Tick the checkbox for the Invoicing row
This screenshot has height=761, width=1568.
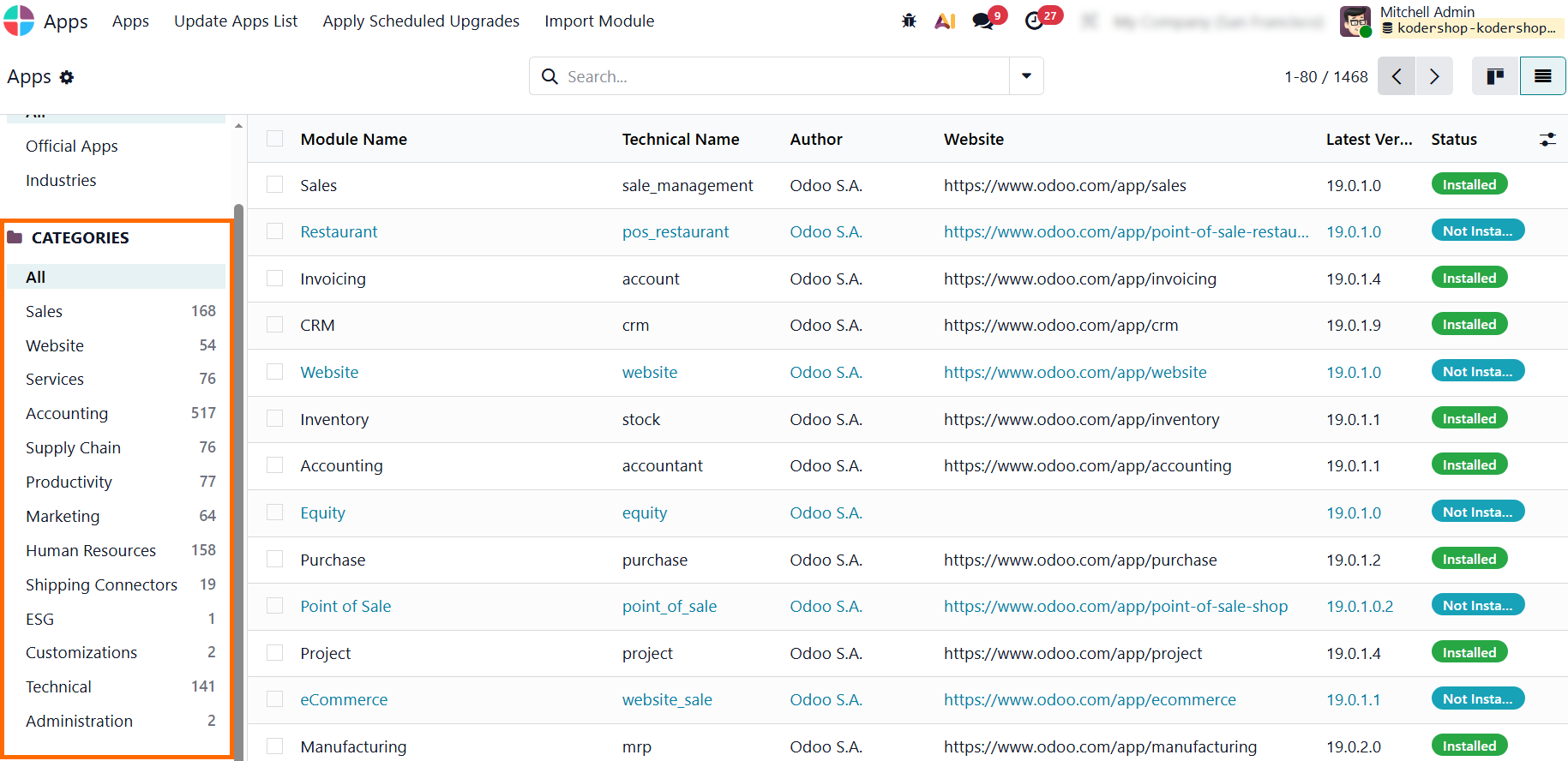[274, 279]
